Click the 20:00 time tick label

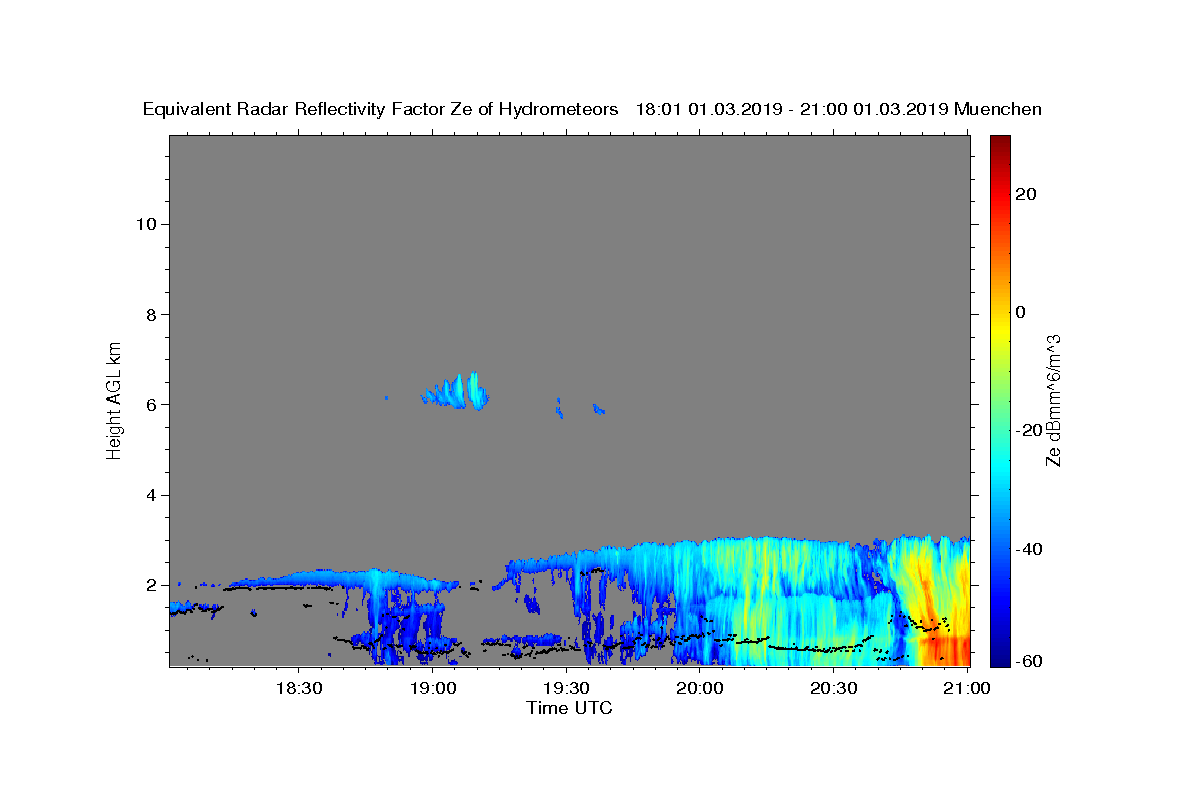(700, 688)
